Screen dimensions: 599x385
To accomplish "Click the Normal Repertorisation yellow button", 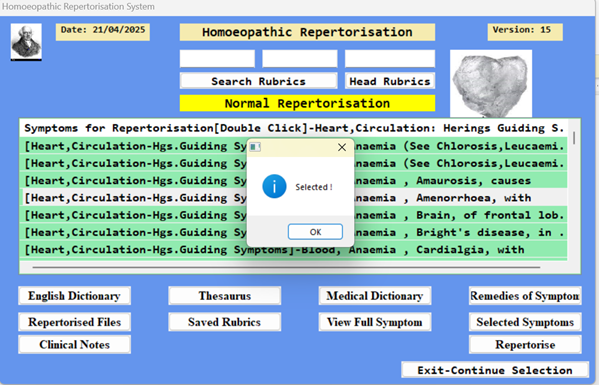I will [x=307, y=103].
